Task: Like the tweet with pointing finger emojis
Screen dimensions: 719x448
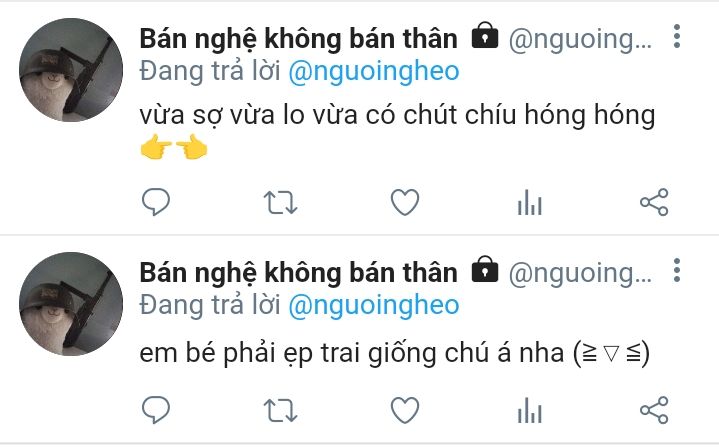Action: click(405, 202)
